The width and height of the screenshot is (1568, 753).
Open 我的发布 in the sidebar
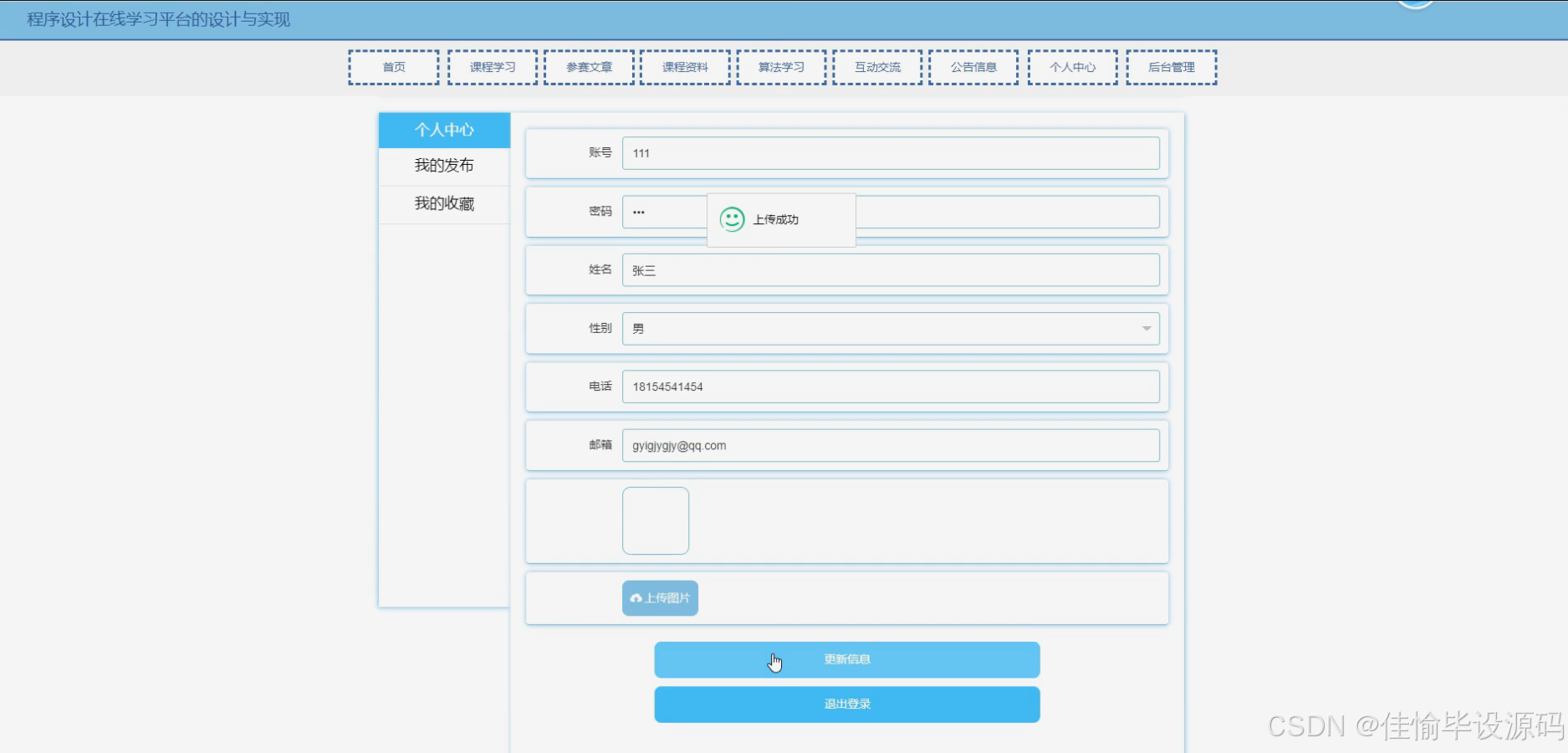tap(444, 166)
